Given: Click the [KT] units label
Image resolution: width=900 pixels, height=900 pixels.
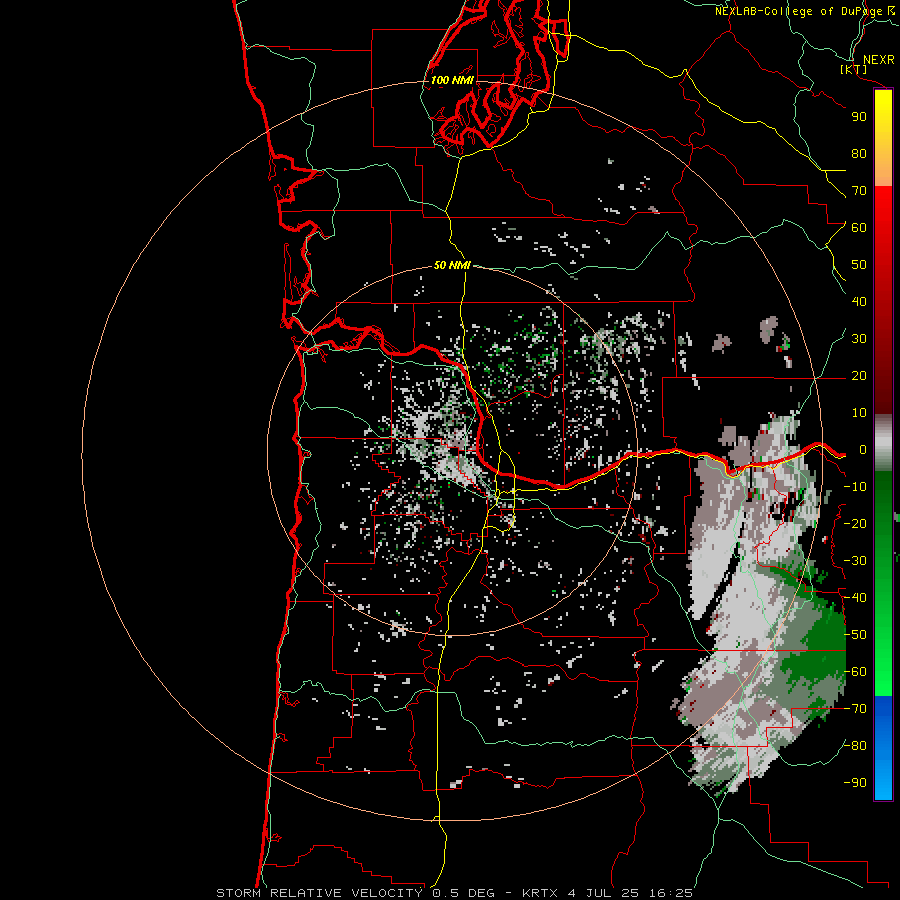Looking at the screenshot, I should tap(854, 70).
